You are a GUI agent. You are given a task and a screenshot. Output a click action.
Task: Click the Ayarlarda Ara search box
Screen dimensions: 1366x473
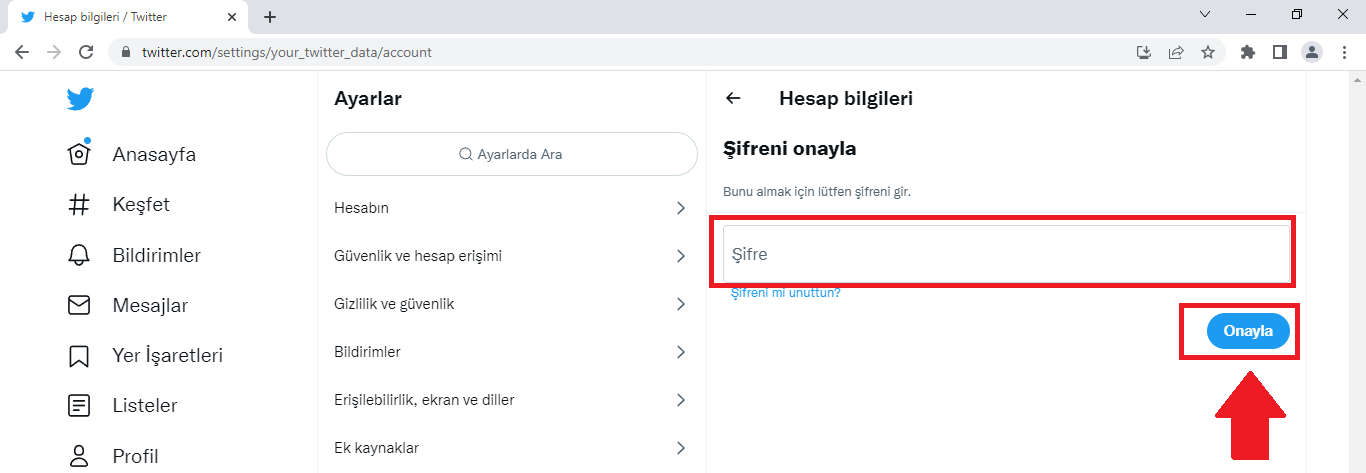(x=511, y=154)
